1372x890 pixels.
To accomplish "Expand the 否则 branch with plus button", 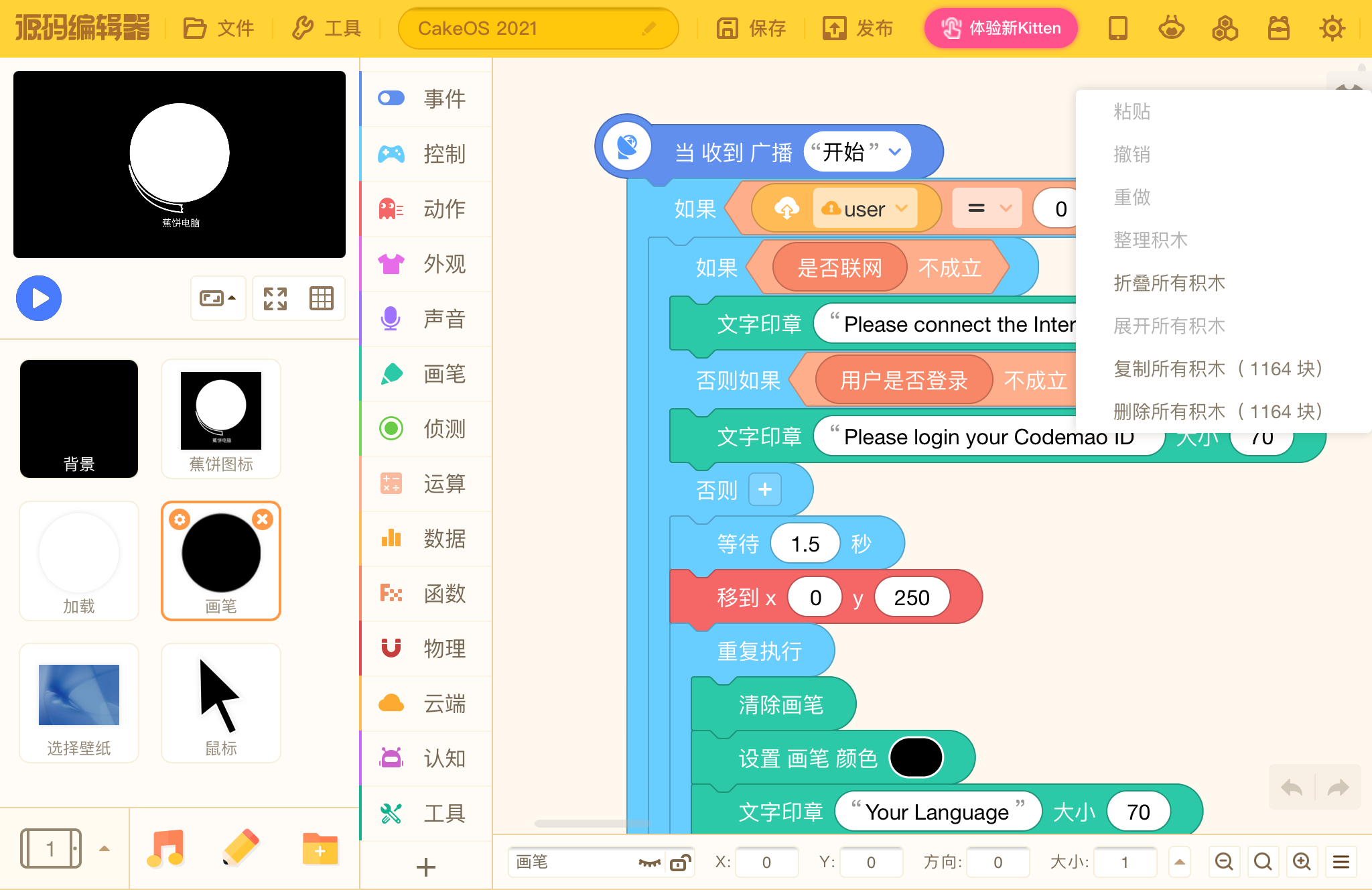I will point(765,490).
